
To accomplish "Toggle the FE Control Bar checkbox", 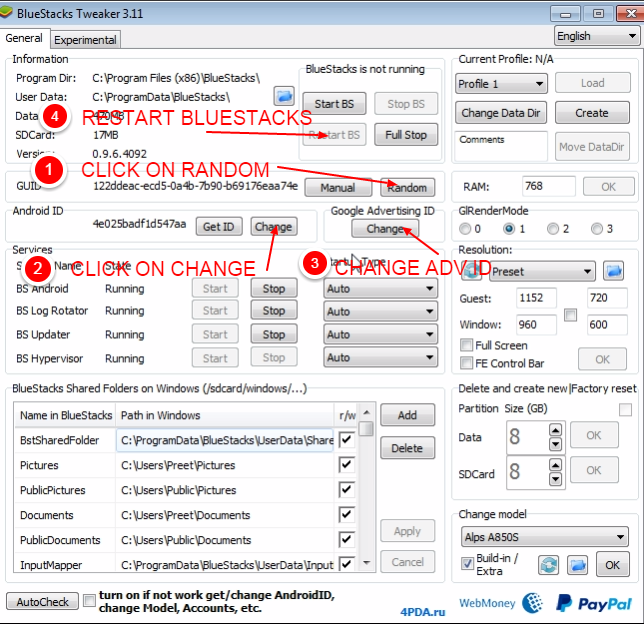I will tap(466, 363).
